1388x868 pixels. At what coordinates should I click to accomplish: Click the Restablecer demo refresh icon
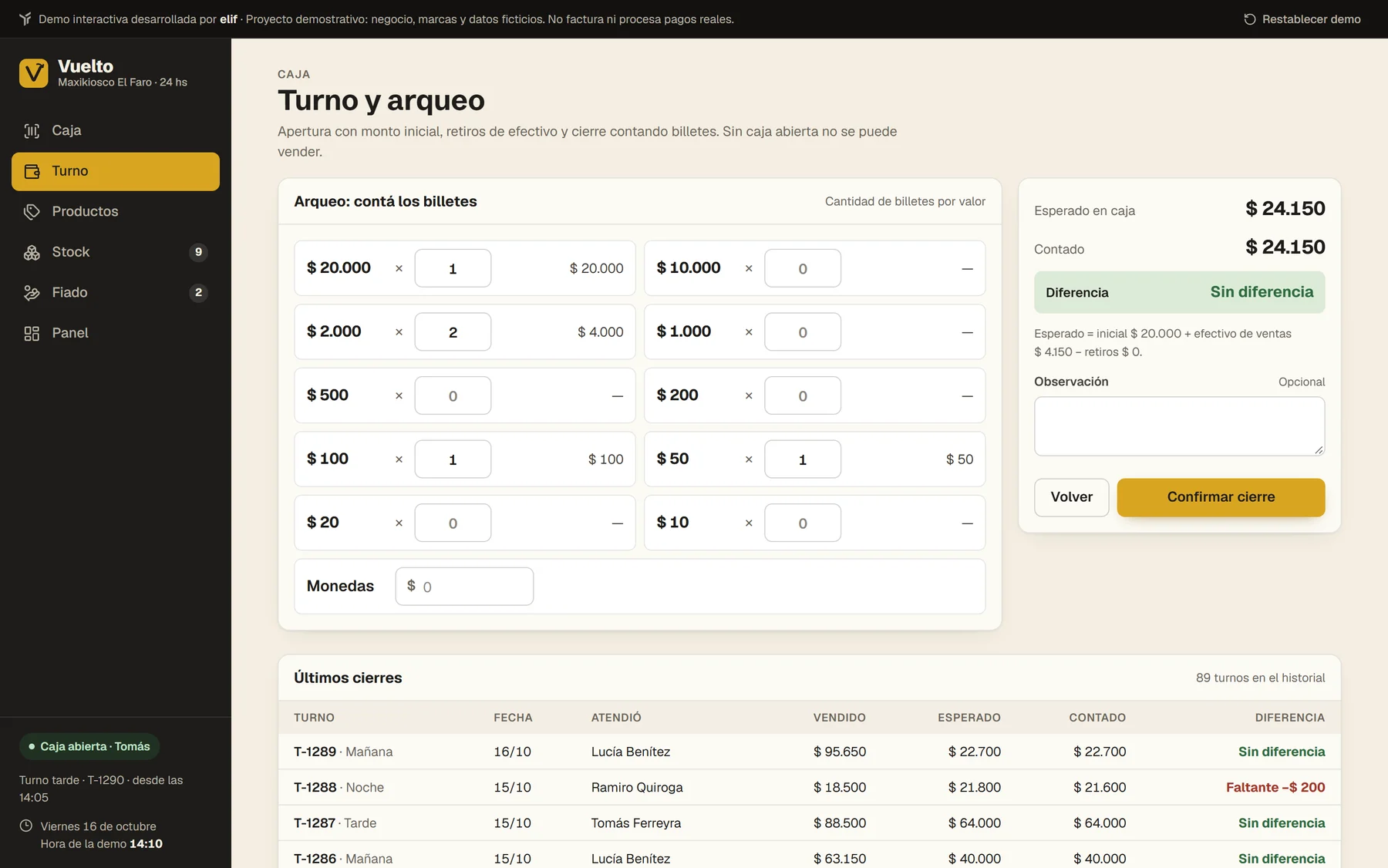click(x=1250, y=19)
